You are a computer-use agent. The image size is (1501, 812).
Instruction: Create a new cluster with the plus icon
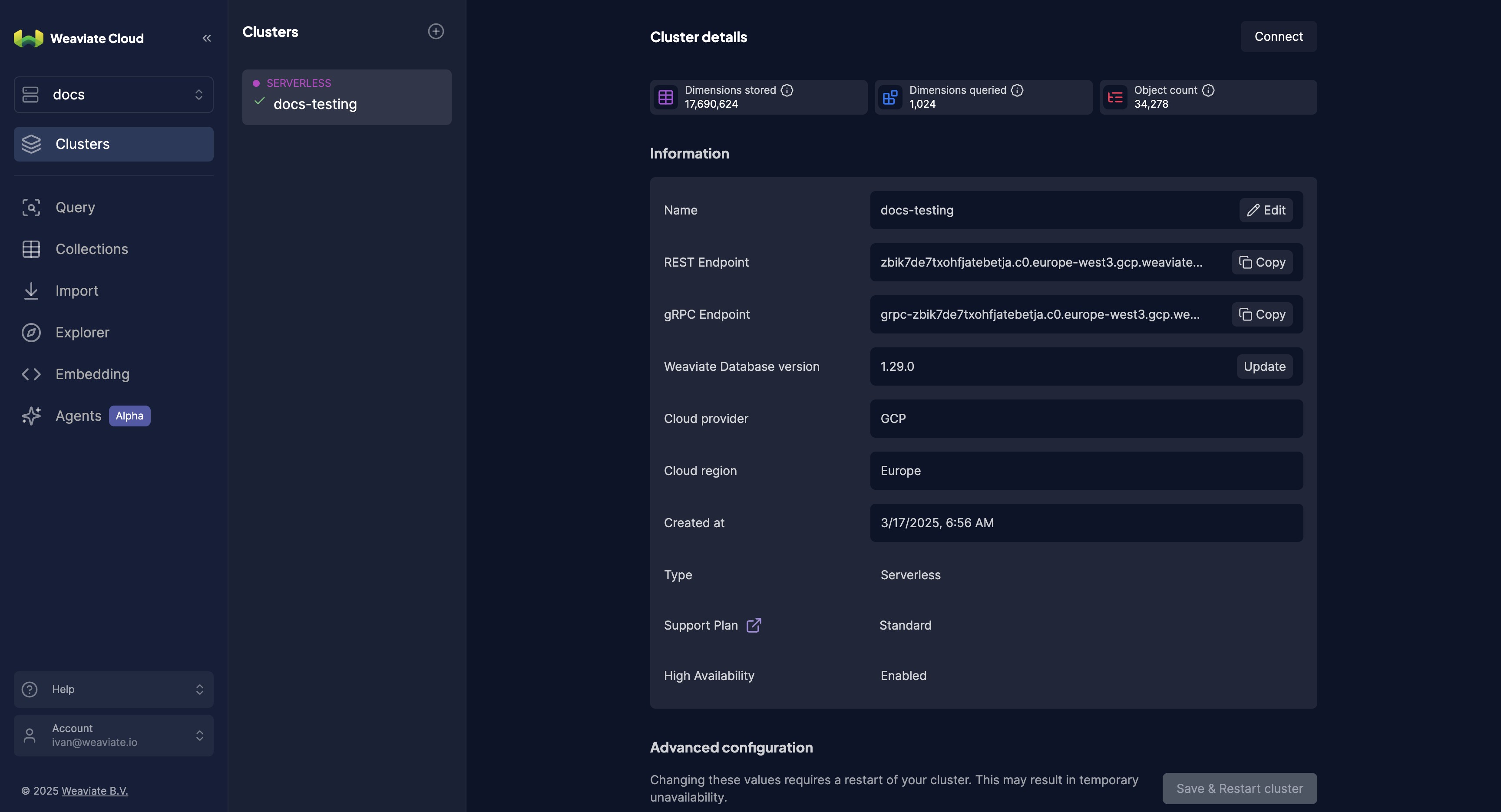tap(436, 31)
